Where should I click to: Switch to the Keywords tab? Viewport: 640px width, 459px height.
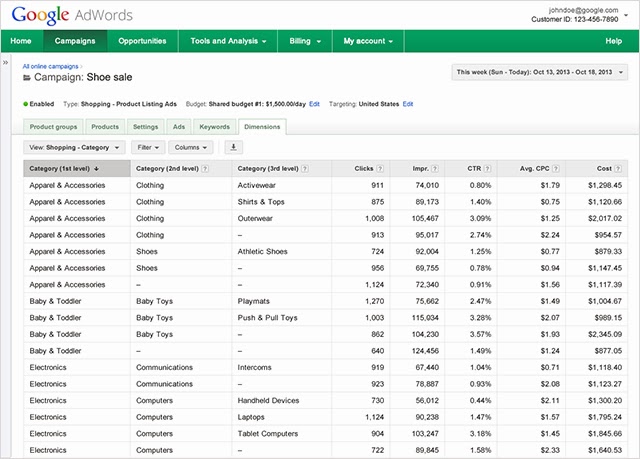coord(214,127)
